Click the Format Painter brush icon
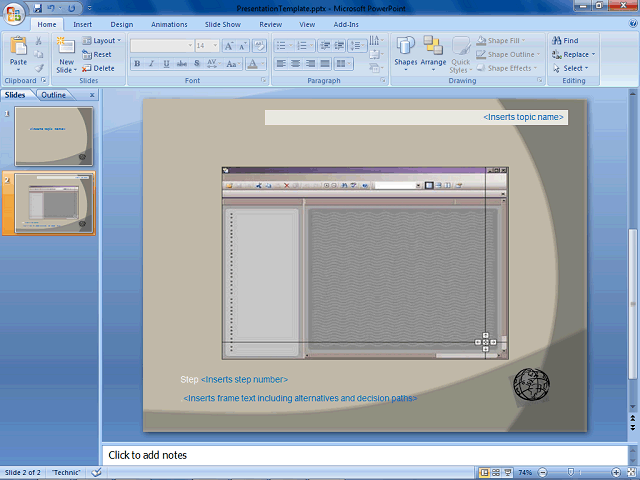 [38, 68]
